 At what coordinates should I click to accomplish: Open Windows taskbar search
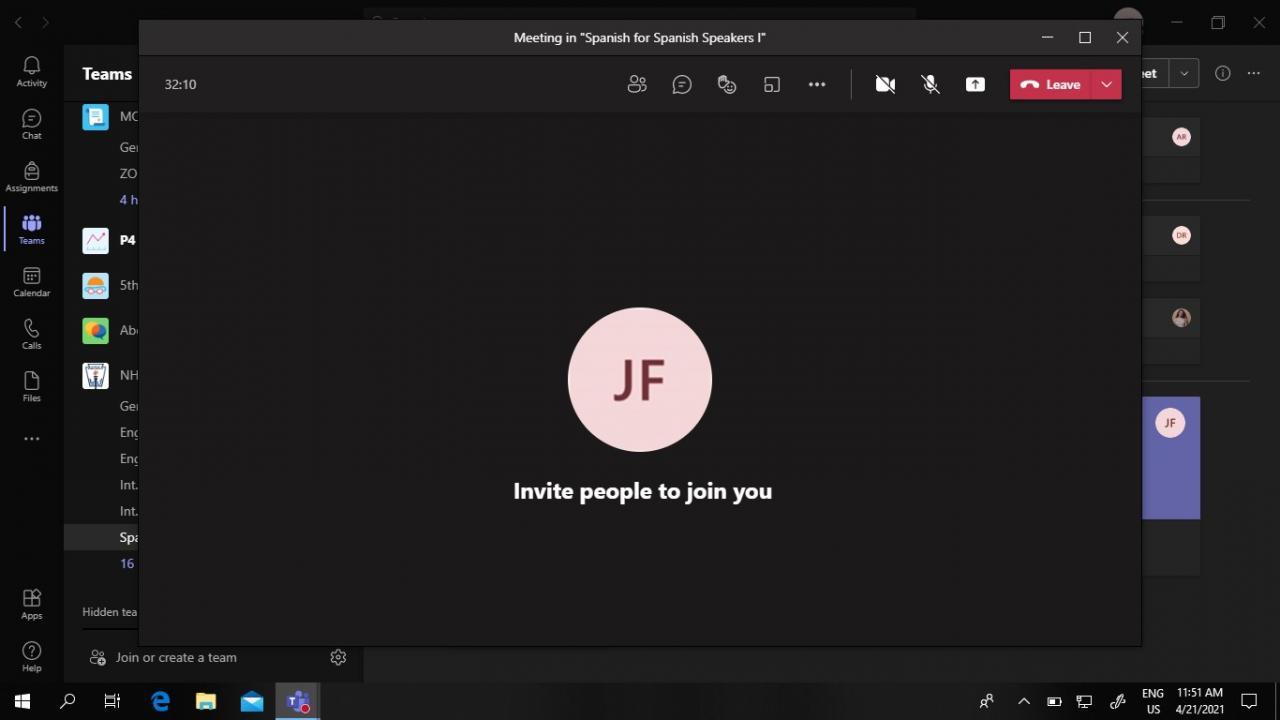(x=68, y=701)
